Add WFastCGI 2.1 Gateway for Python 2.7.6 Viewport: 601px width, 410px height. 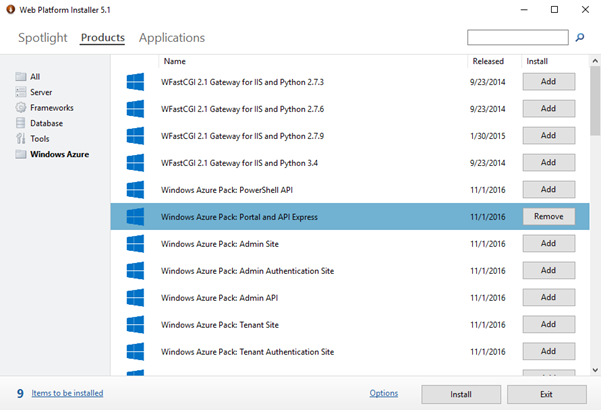pos(548,108)
